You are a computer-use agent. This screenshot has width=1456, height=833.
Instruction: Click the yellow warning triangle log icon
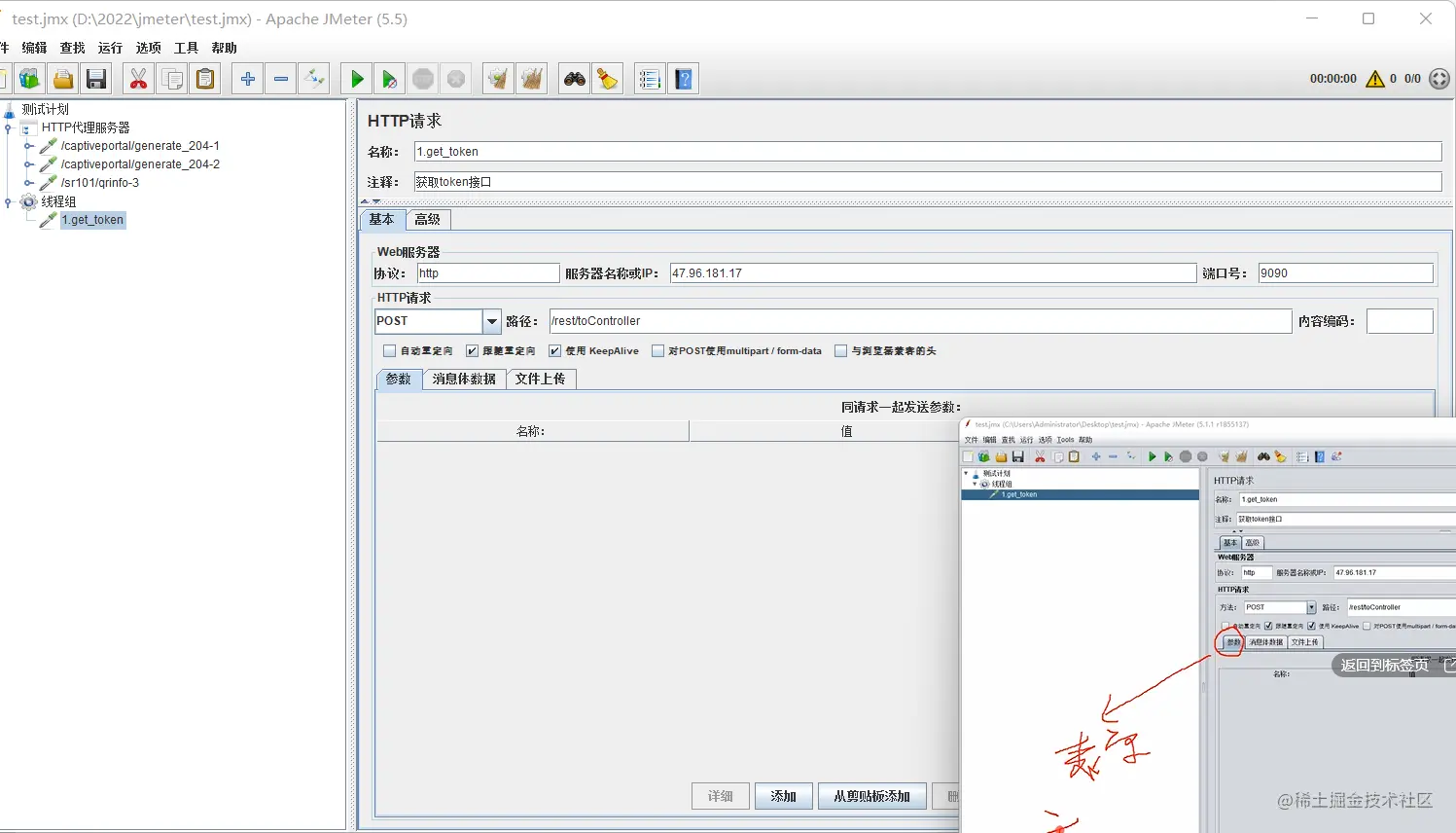[1375, 79]
